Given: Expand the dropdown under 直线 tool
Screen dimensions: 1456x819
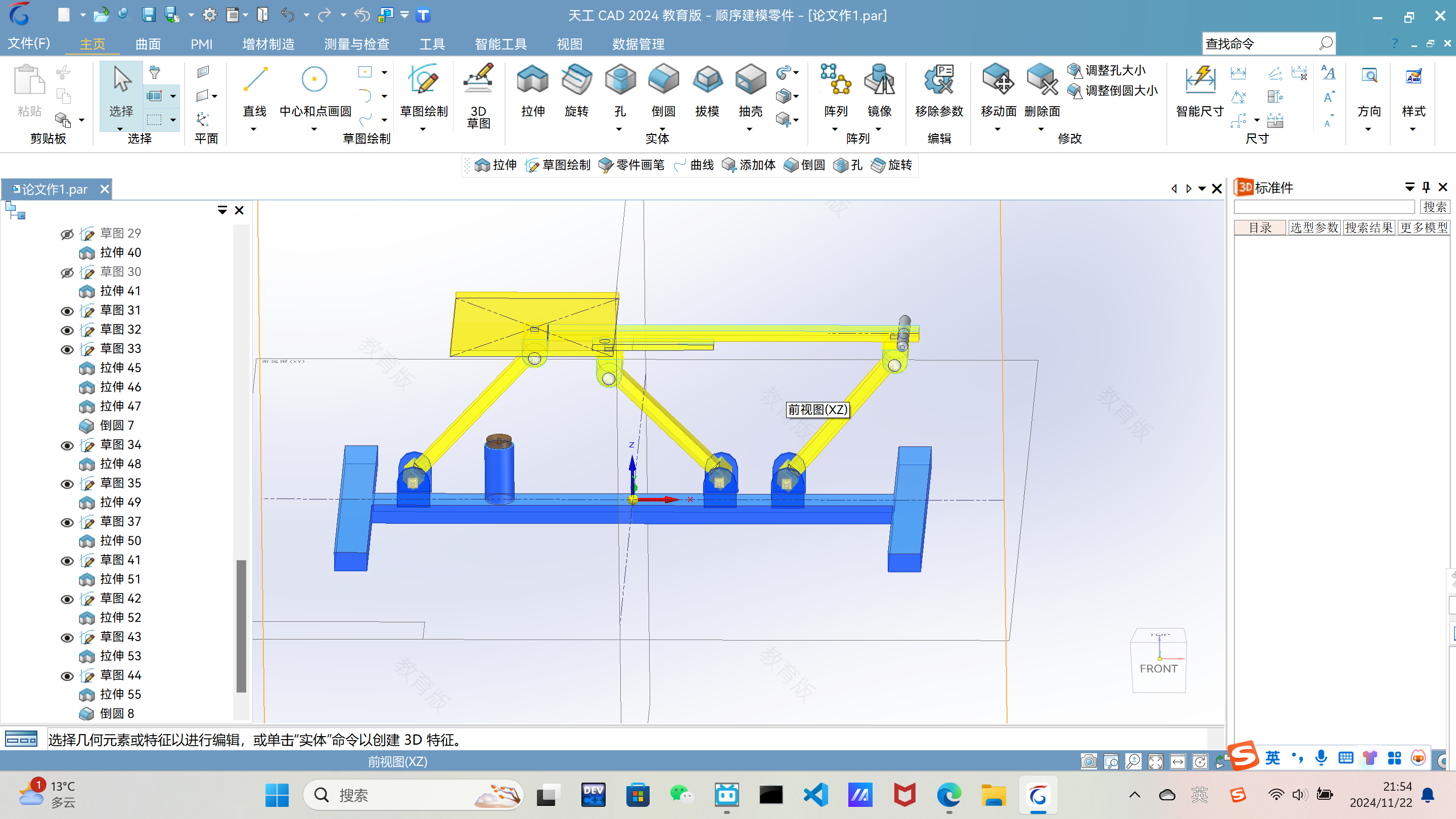Looking at the screenshot, I should click(x=253, y=129).
